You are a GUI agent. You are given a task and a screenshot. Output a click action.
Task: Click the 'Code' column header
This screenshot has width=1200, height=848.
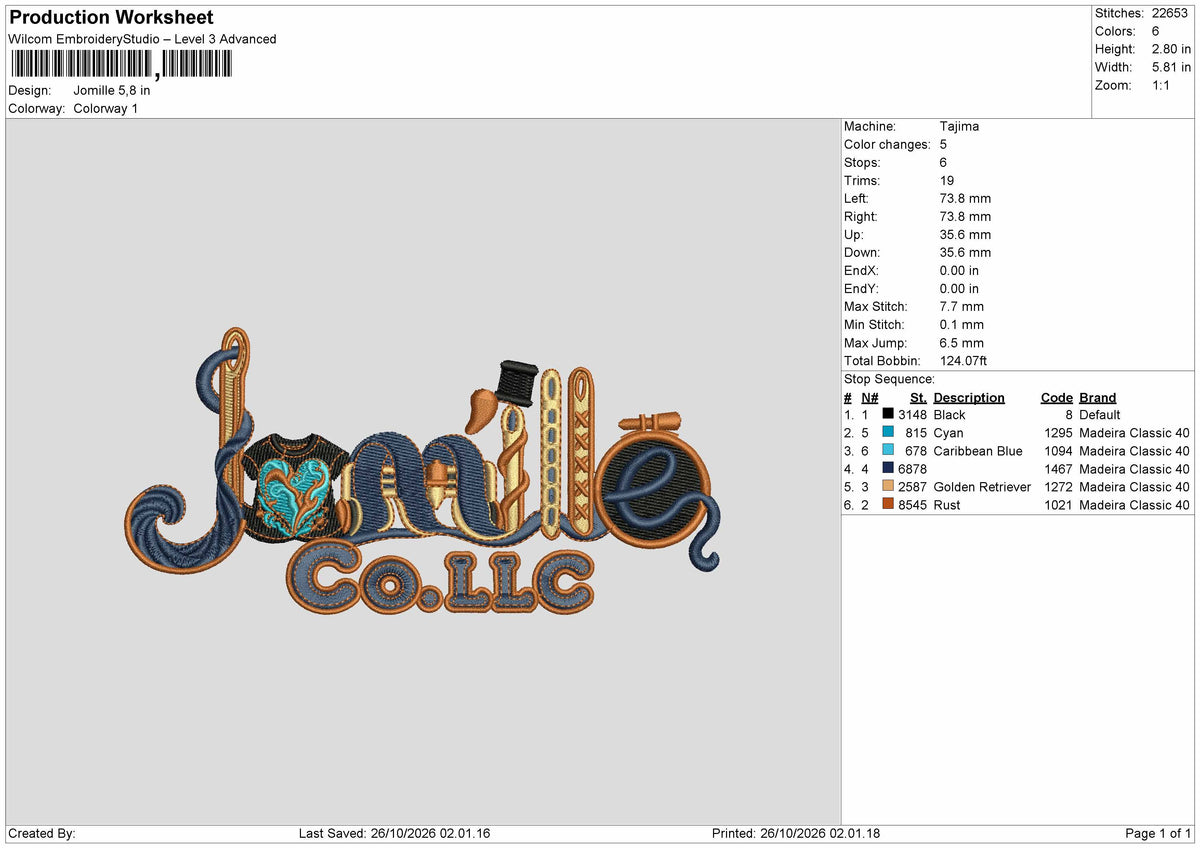1056,397
